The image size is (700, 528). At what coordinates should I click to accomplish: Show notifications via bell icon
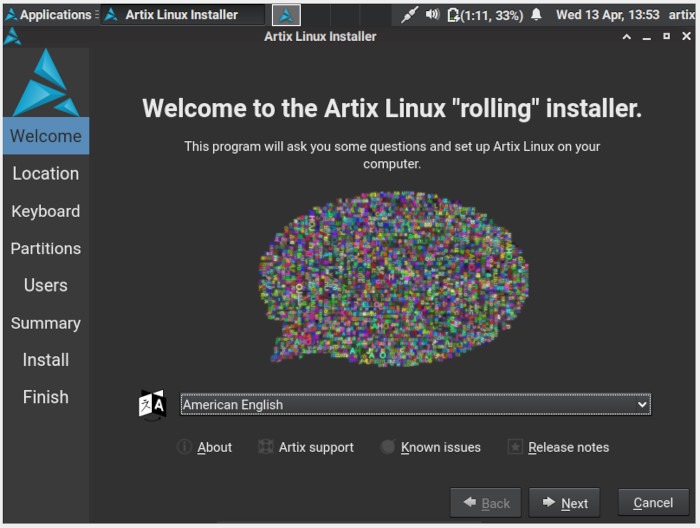pos(536,15)
